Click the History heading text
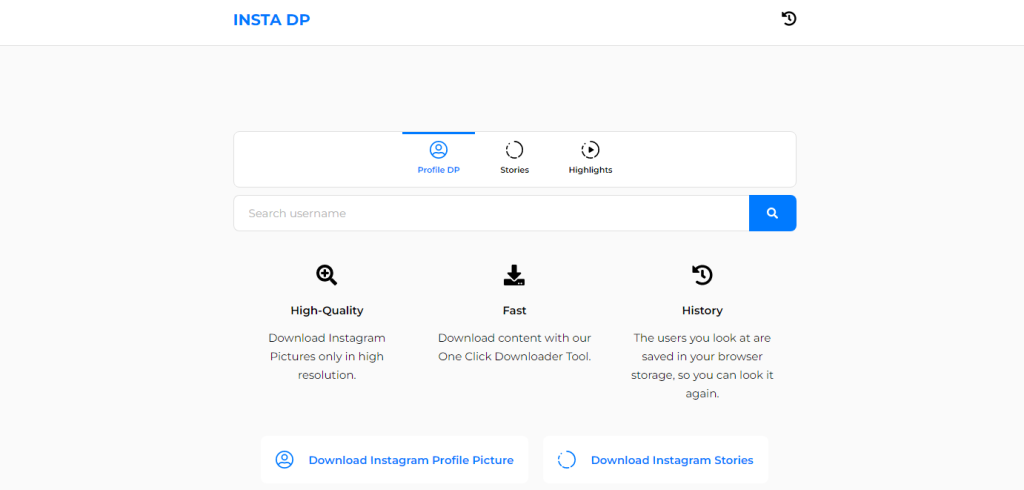Image resolution: width=1024 pixels, height=490 pixels. coord(702,310)
